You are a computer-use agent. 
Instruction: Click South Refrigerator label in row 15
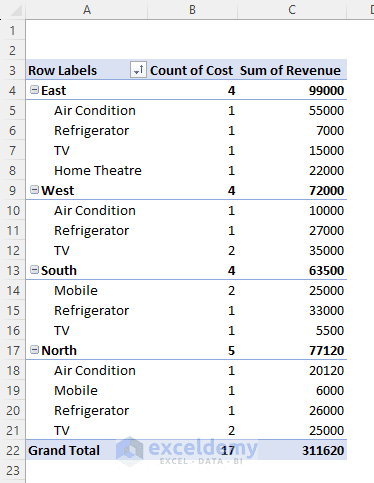pyautogui.click(x=91, y=310)
